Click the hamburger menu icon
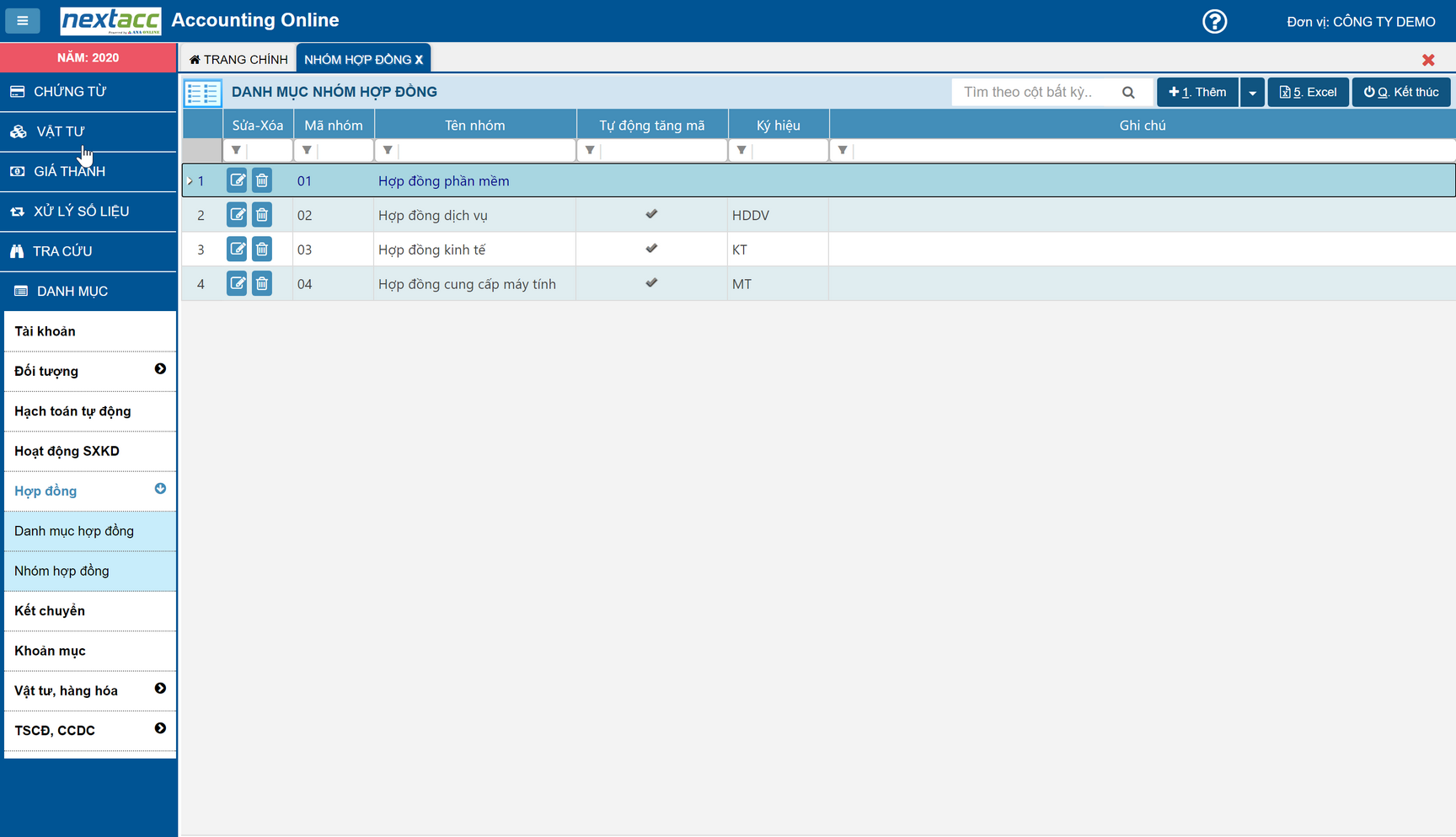1456x837 pixels. (23, 20)
